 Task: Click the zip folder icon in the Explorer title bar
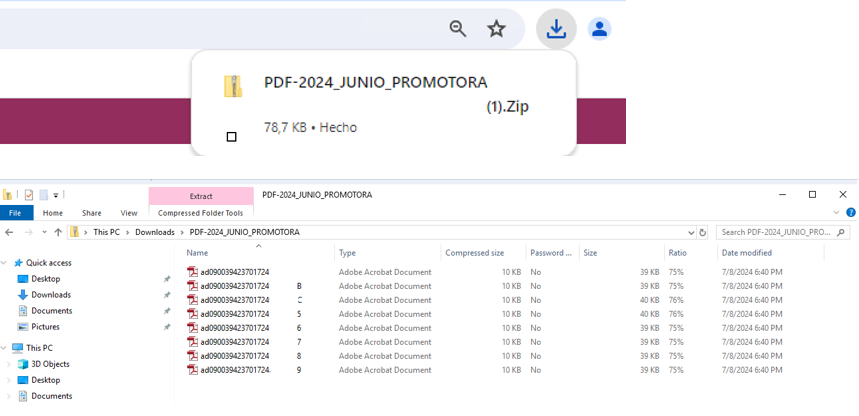pos(7,195)
